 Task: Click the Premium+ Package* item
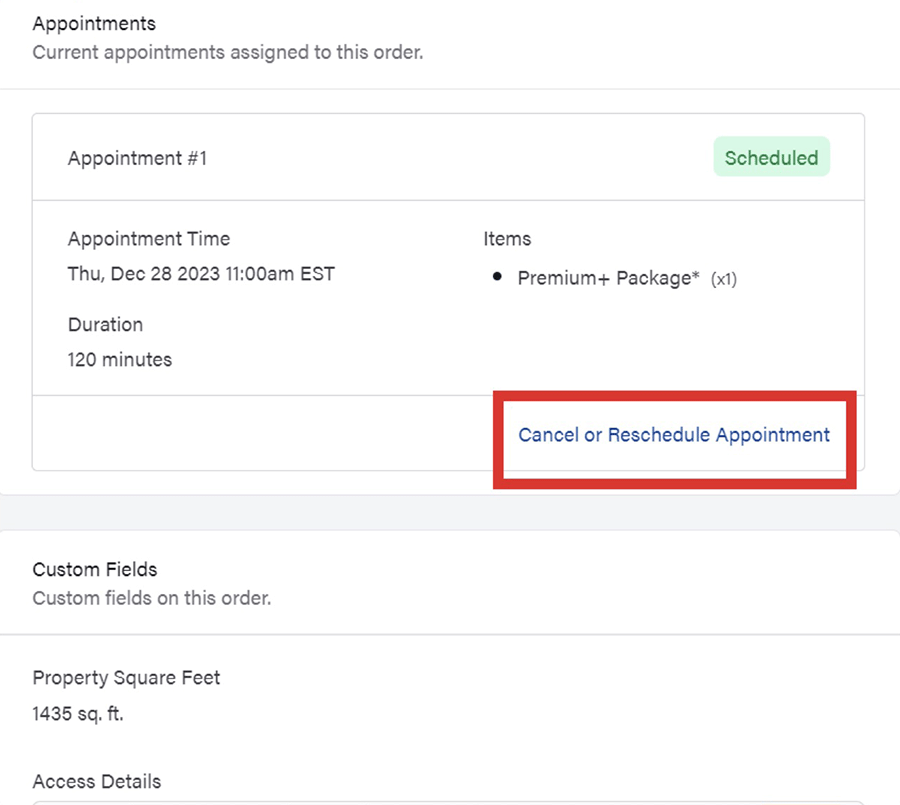(608, 279)
